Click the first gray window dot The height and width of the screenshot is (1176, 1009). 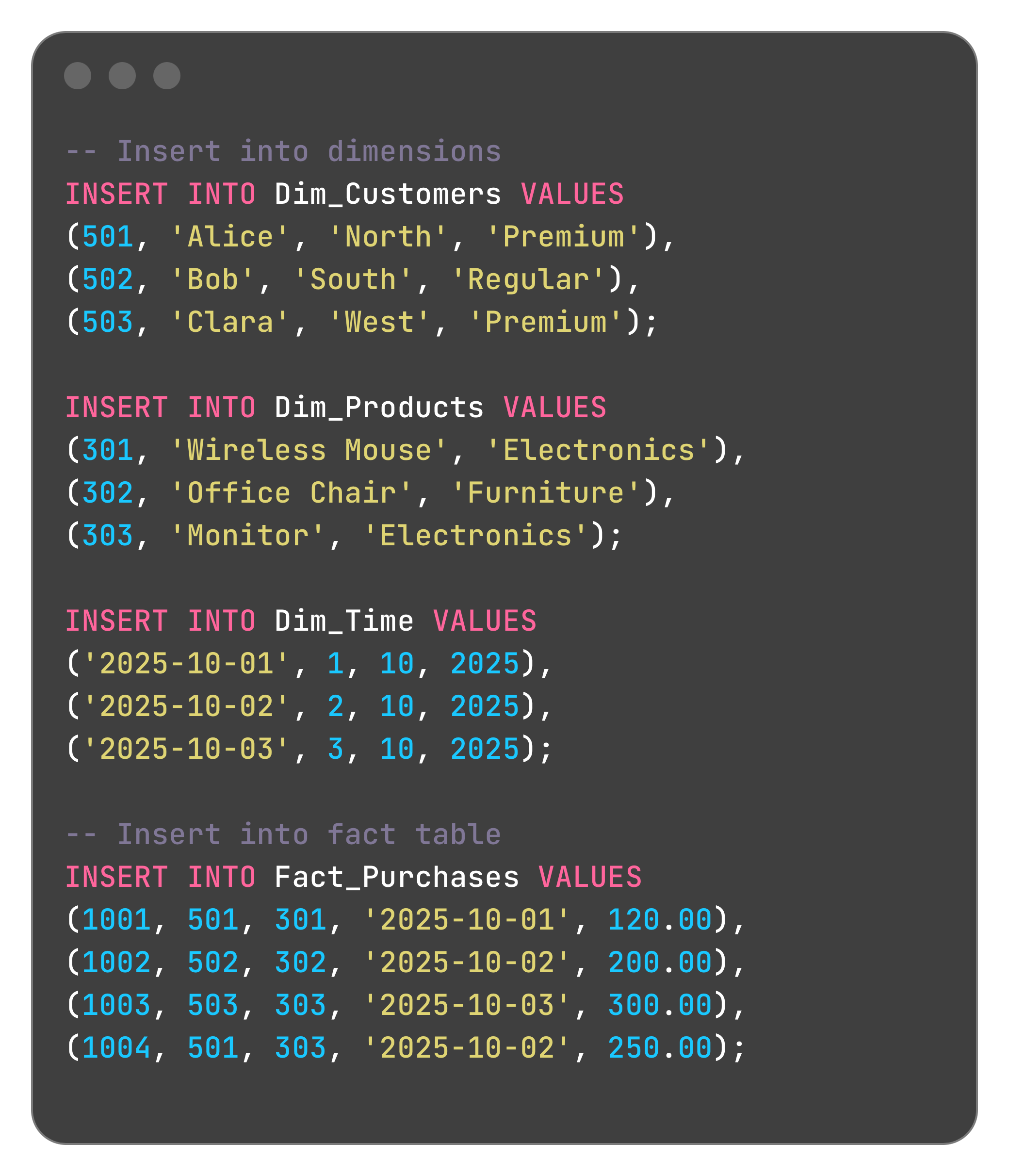pos(78,76)
